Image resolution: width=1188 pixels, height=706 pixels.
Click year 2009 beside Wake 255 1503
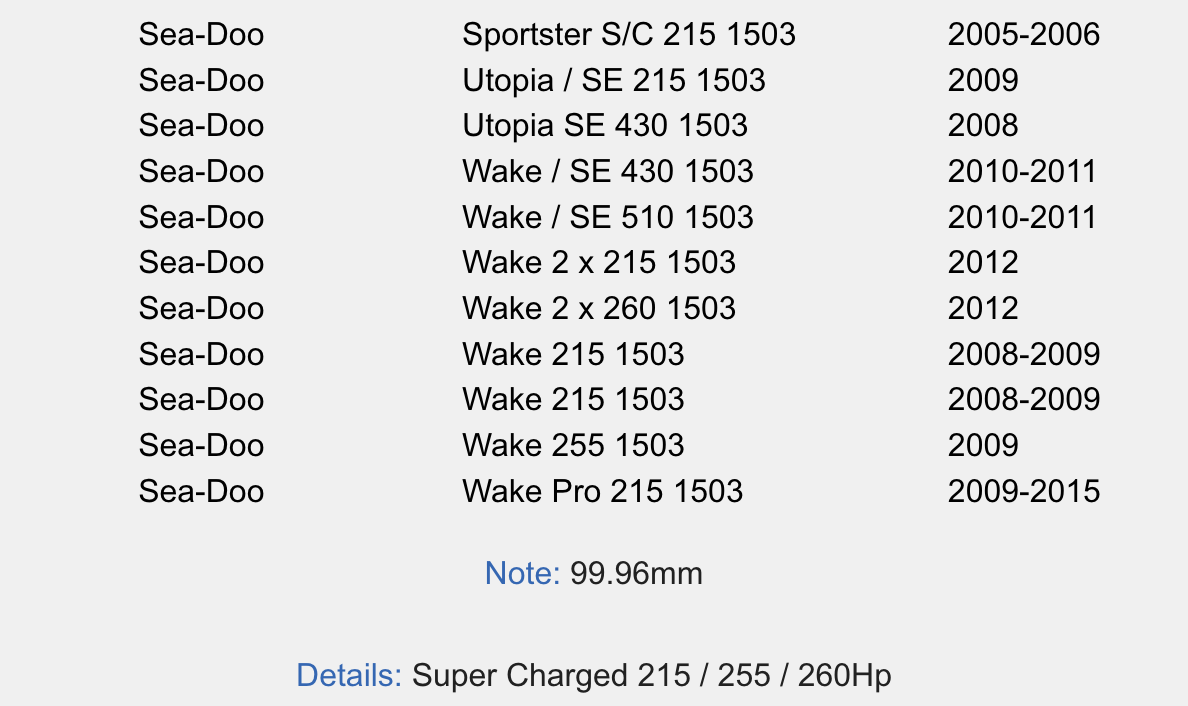(983, 445)
